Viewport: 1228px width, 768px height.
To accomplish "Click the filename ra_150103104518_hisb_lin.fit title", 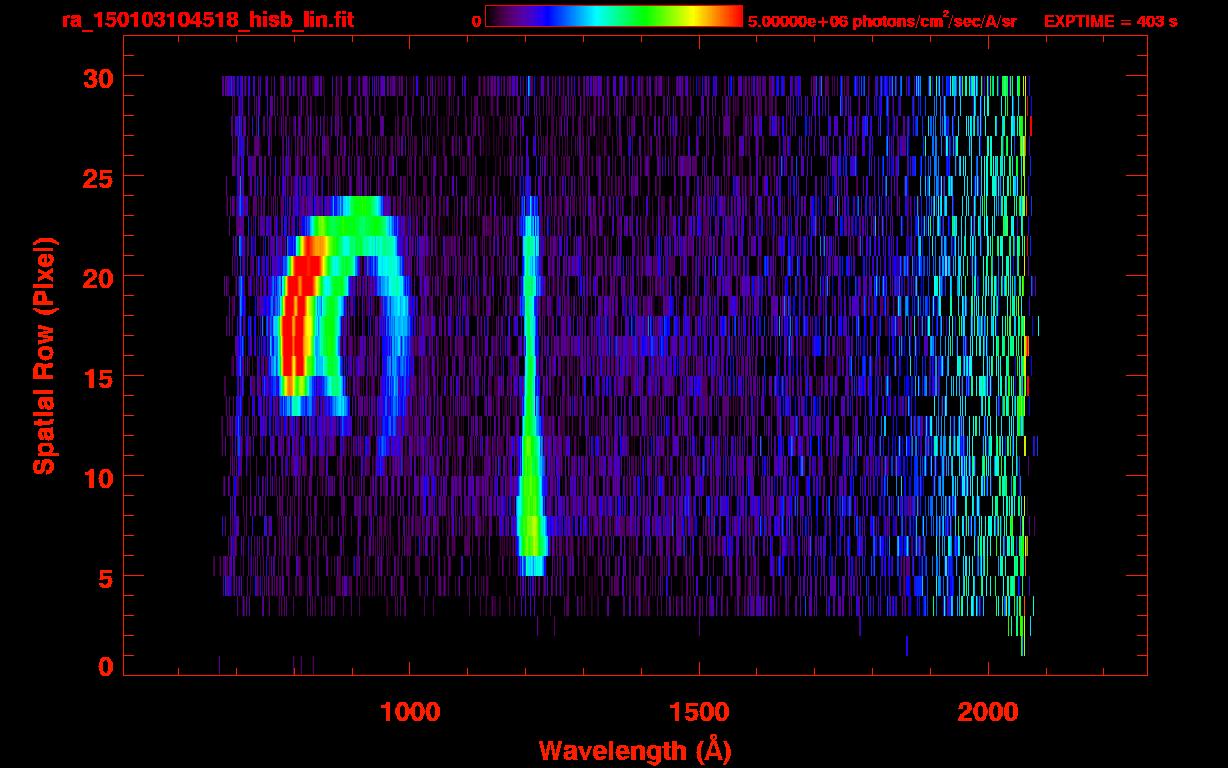I will click(207, 20).
